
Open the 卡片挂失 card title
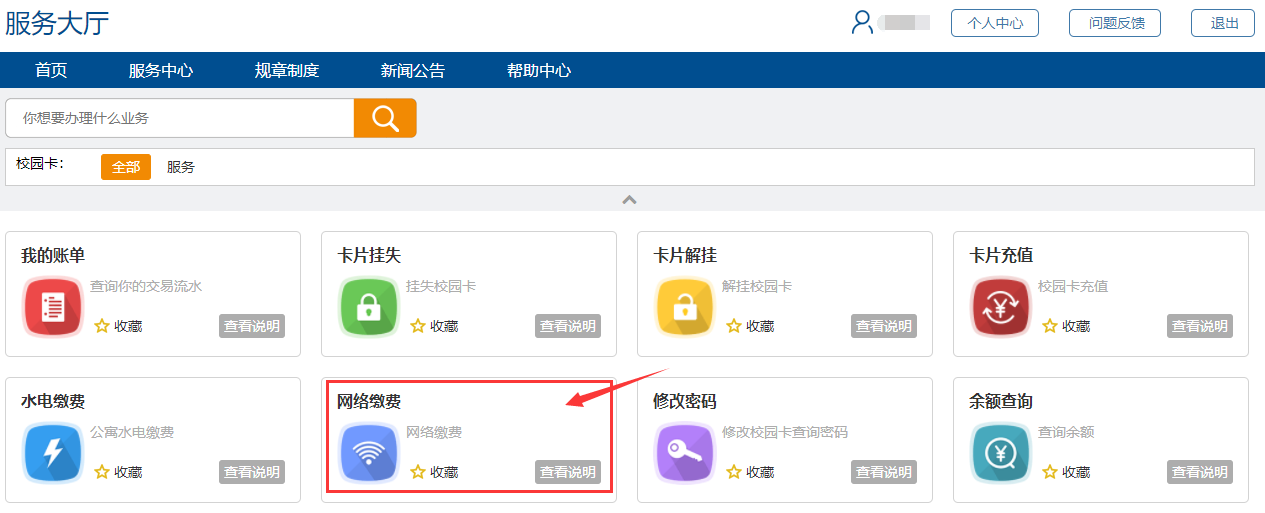click(x=369, y=256)
